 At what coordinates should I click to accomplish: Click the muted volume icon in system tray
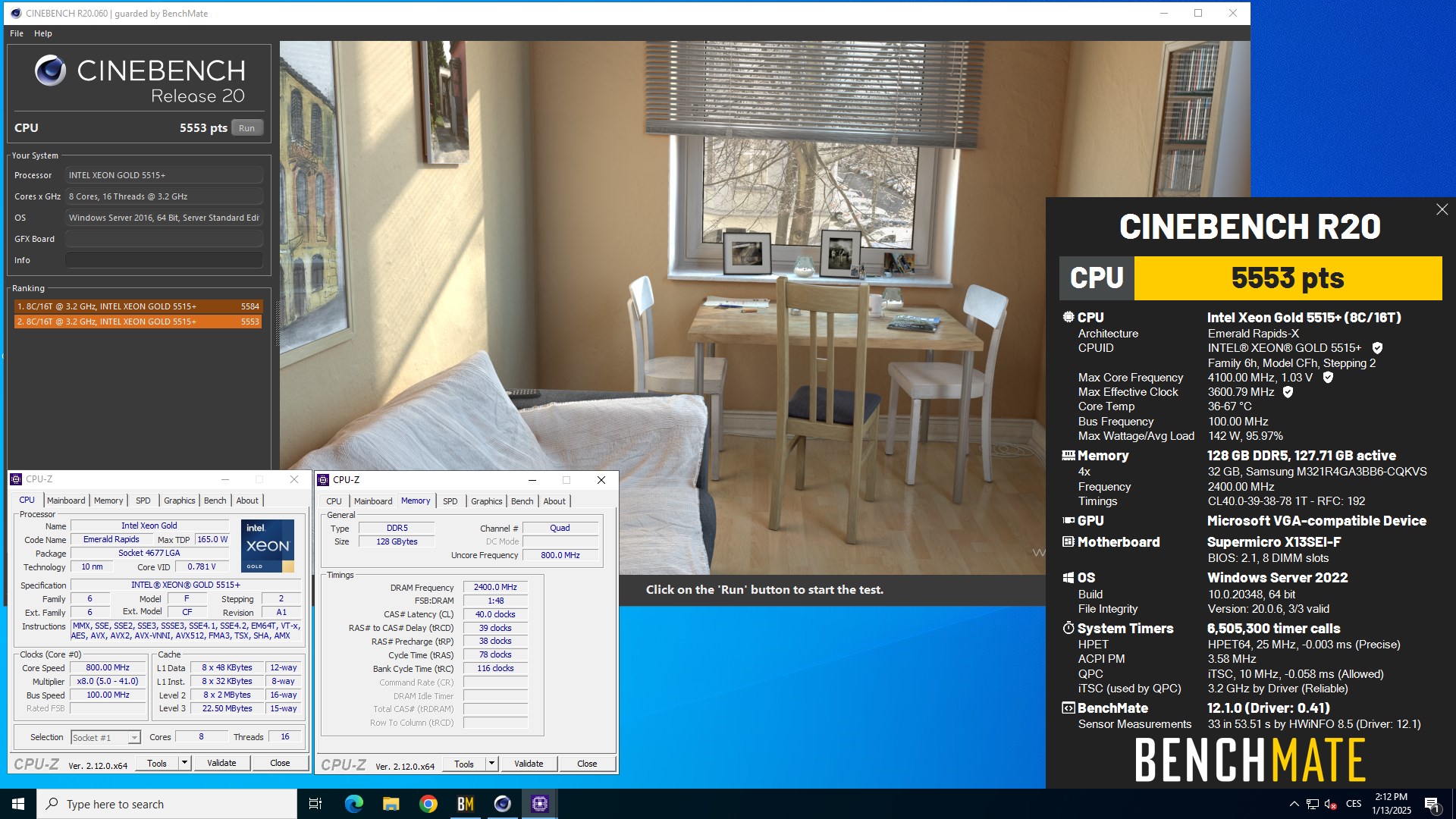[1330, 804]
